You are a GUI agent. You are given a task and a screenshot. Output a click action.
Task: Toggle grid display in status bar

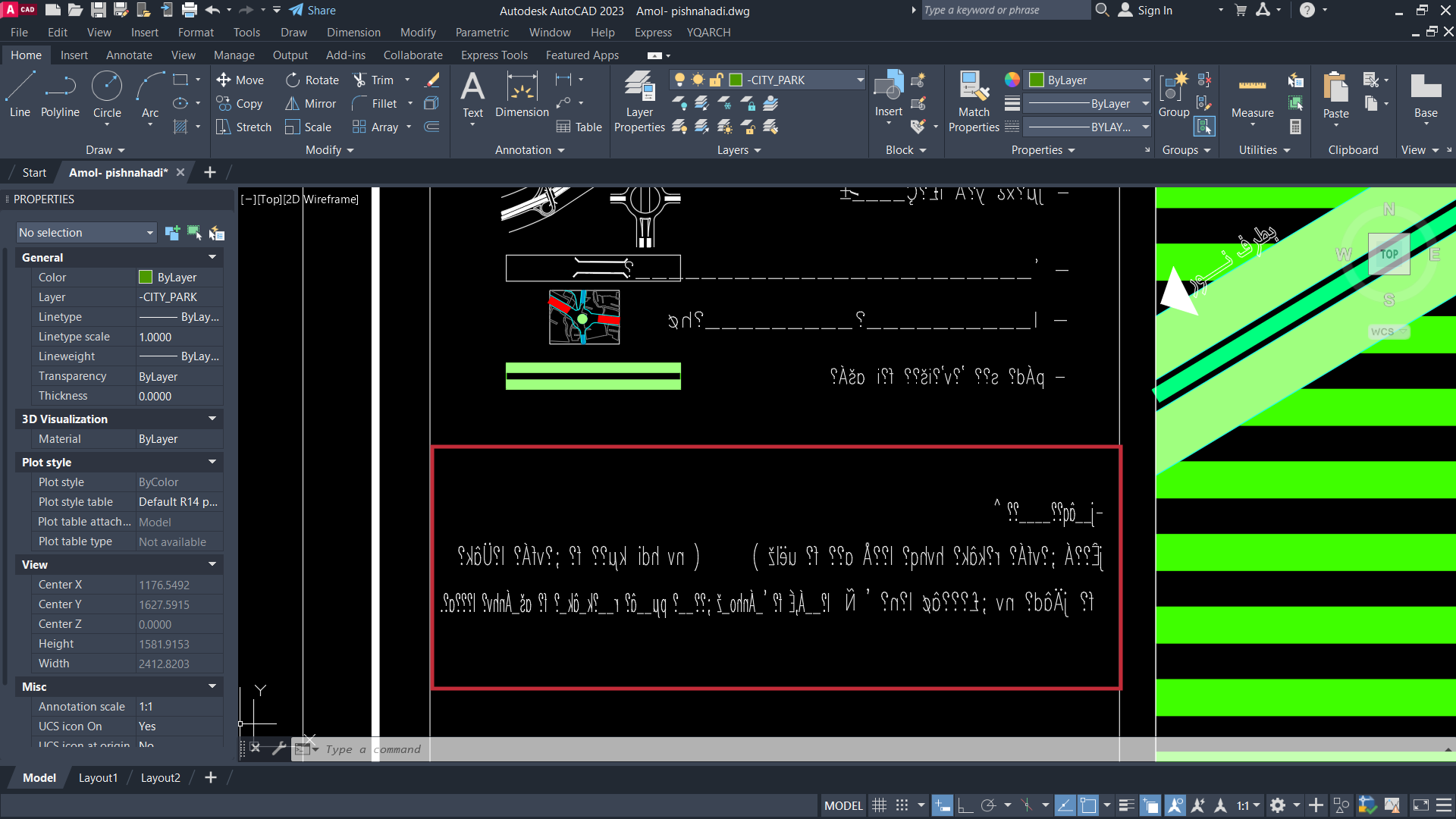pos(879,805)
